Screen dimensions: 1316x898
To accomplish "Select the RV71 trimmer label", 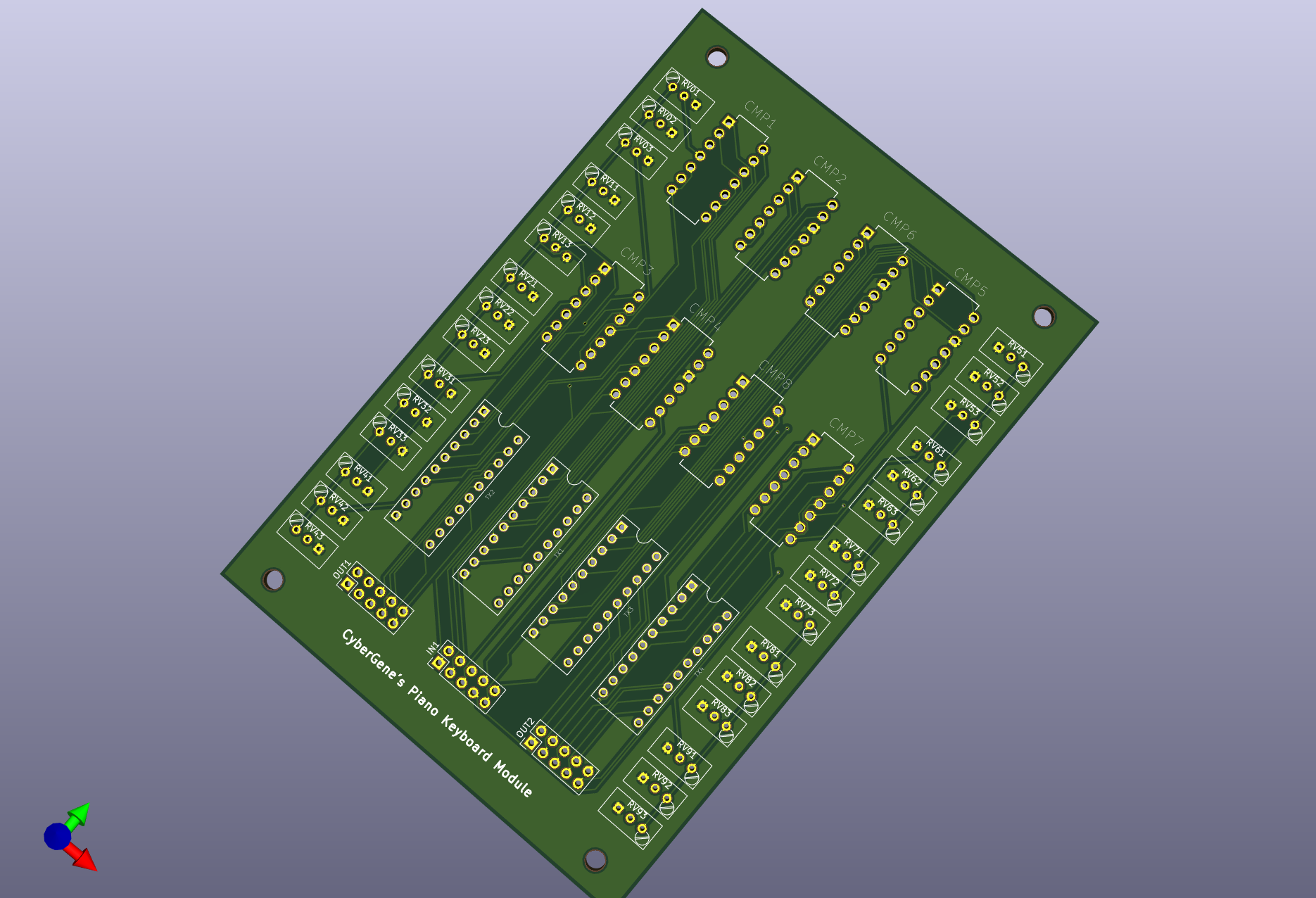I will click(853, 547).
